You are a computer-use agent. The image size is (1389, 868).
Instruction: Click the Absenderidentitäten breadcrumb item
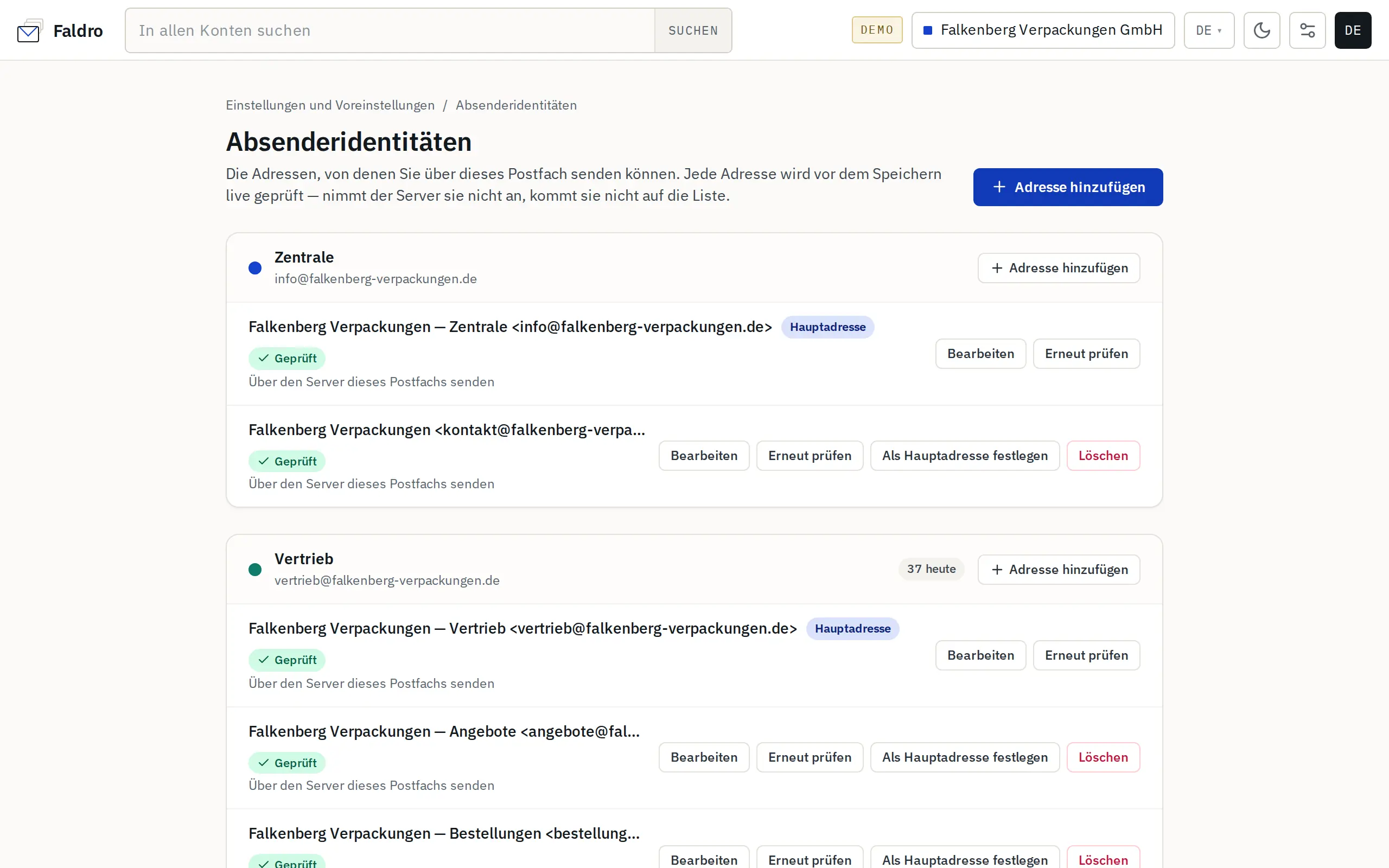click(516, 105)
